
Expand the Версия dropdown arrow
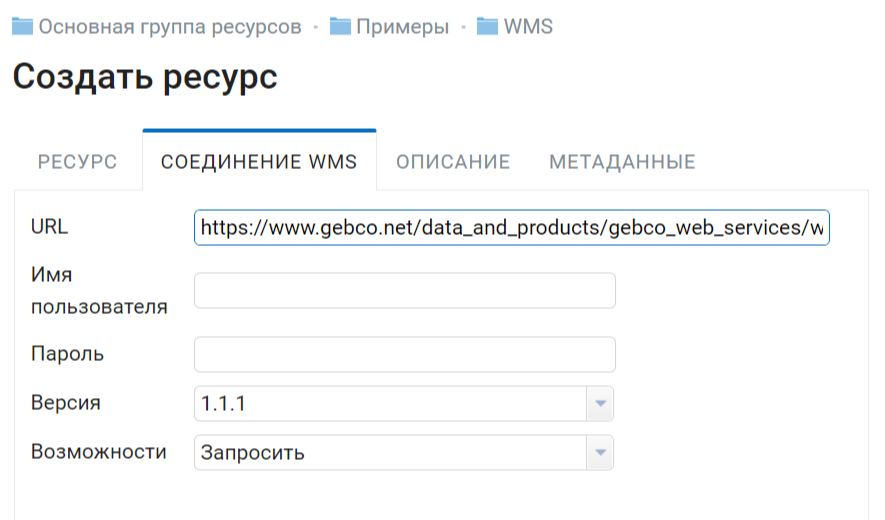pyautogui.click(x=600, y=404)
